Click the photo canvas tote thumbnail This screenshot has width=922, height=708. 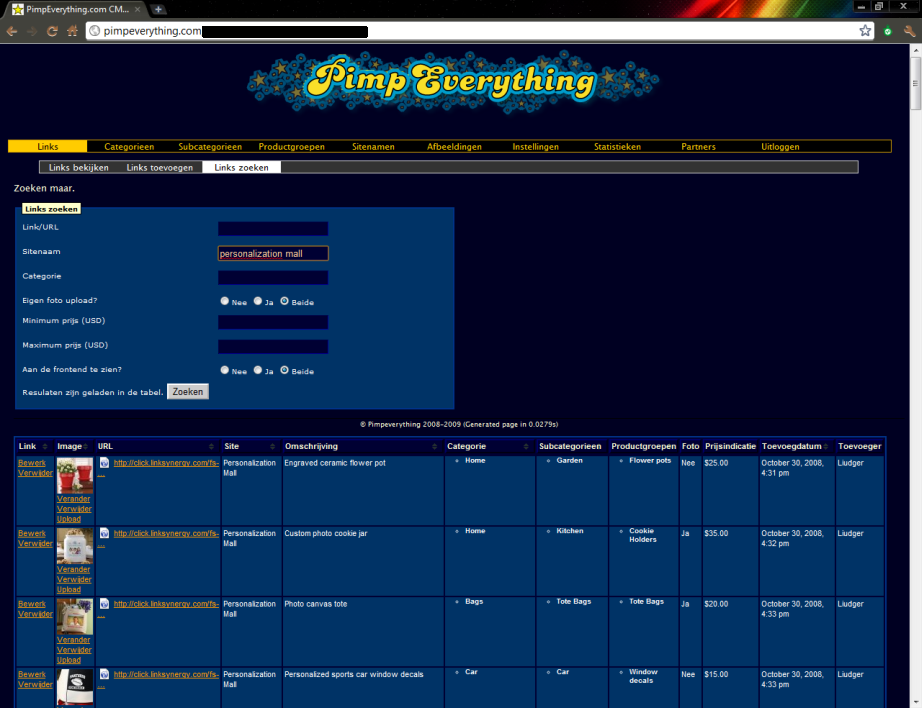(x=75, y=617)
